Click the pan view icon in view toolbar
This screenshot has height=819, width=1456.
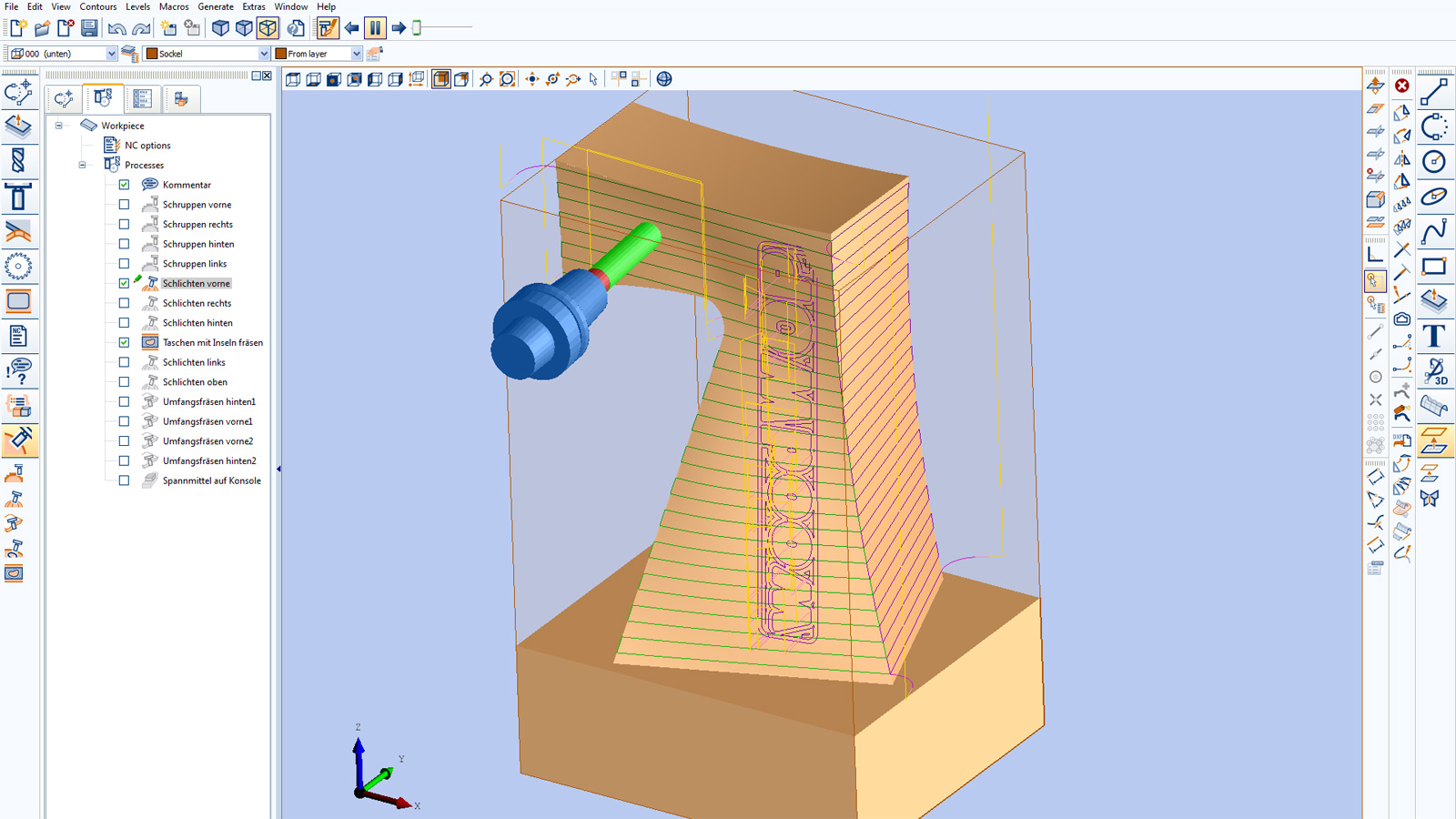pyautogui.click(x=532, y=79)
